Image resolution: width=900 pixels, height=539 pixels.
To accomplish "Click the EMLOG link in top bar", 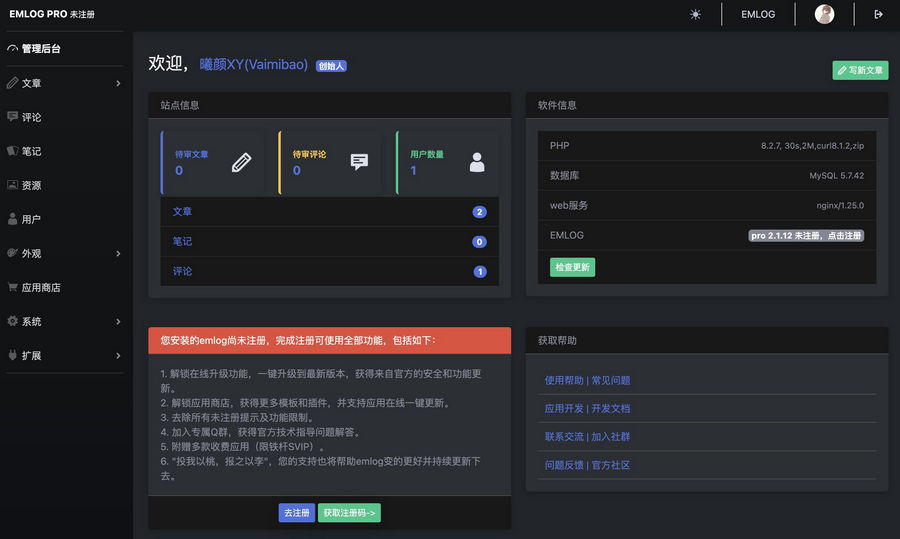I will tap(759, 14).
